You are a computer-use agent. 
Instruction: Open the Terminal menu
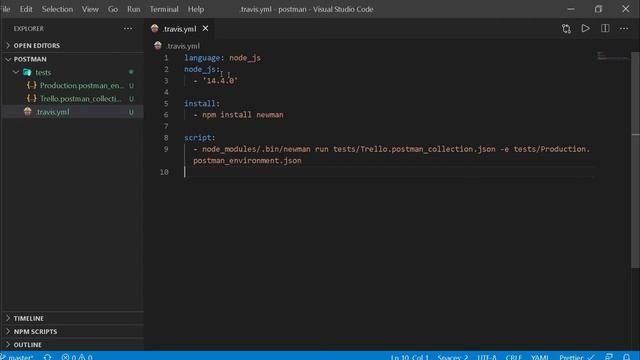[164, 9]
